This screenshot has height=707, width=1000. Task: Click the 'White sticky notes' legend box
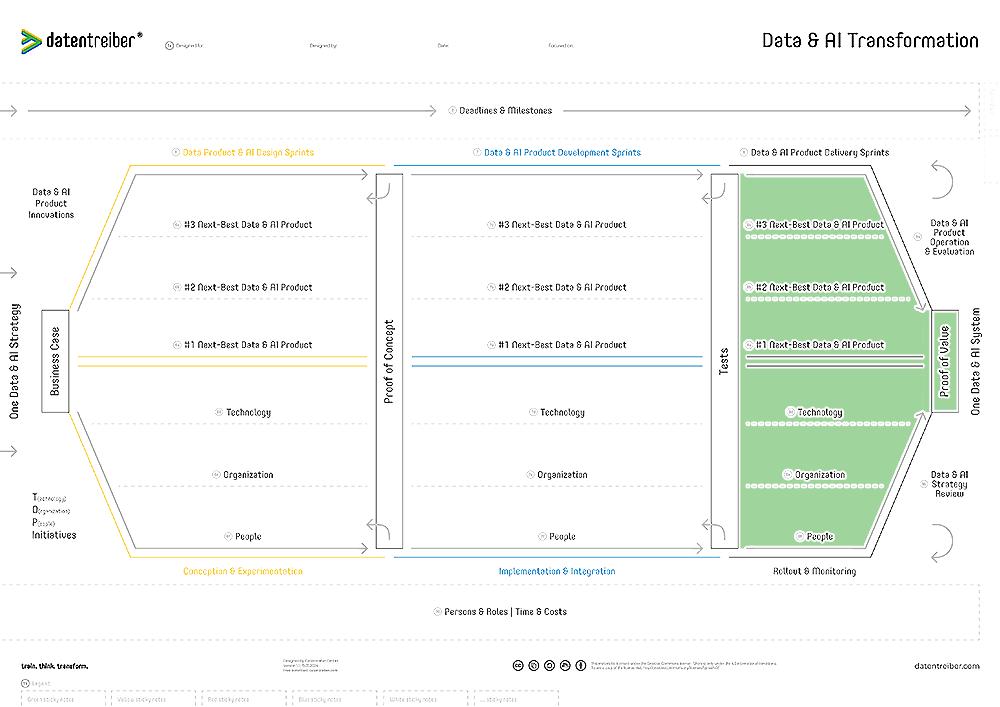[x=425, y=699]
